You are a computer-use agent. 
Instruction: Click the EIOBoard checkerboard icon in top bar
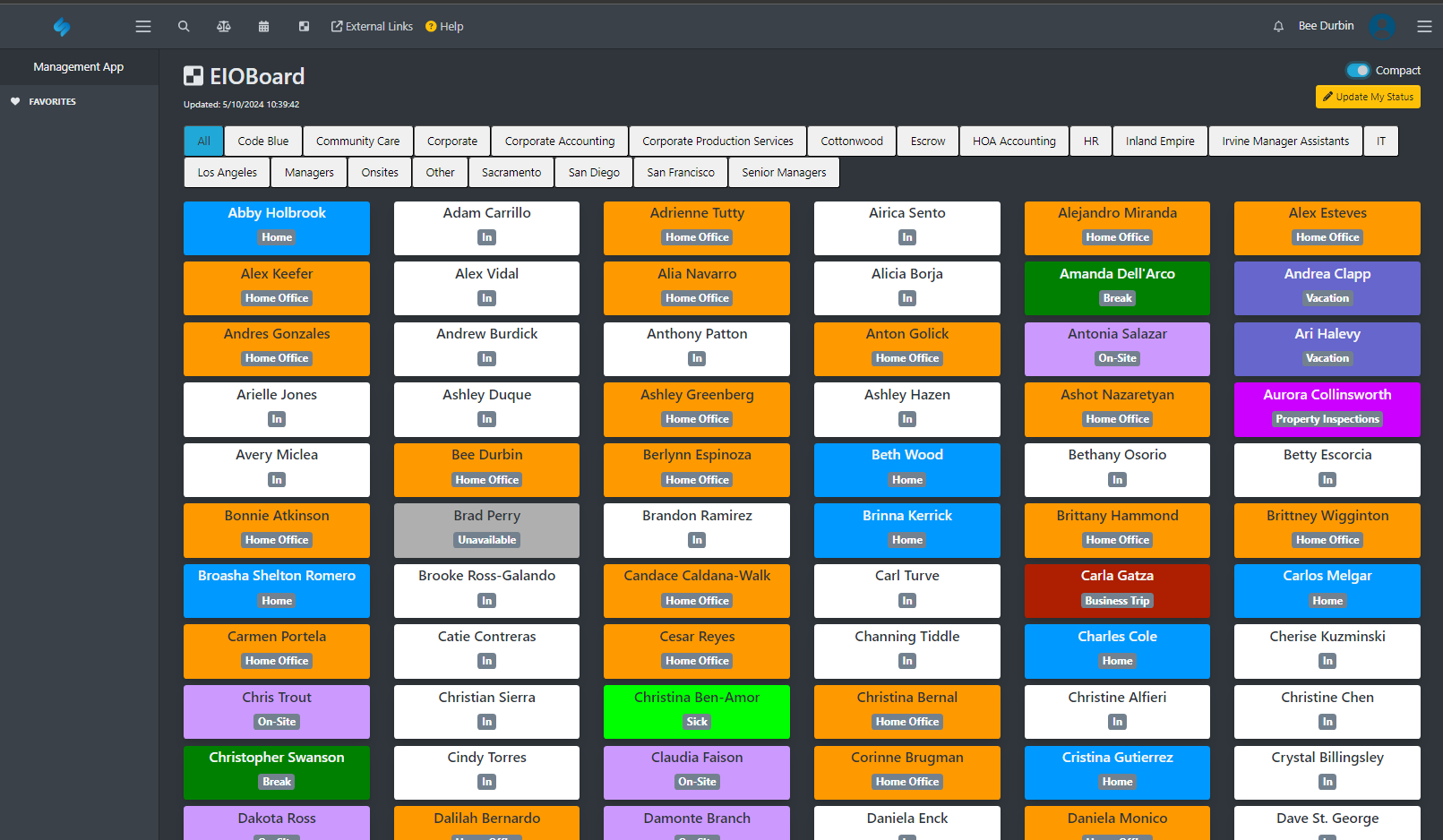pyautogui.click(x=304, y=27)
